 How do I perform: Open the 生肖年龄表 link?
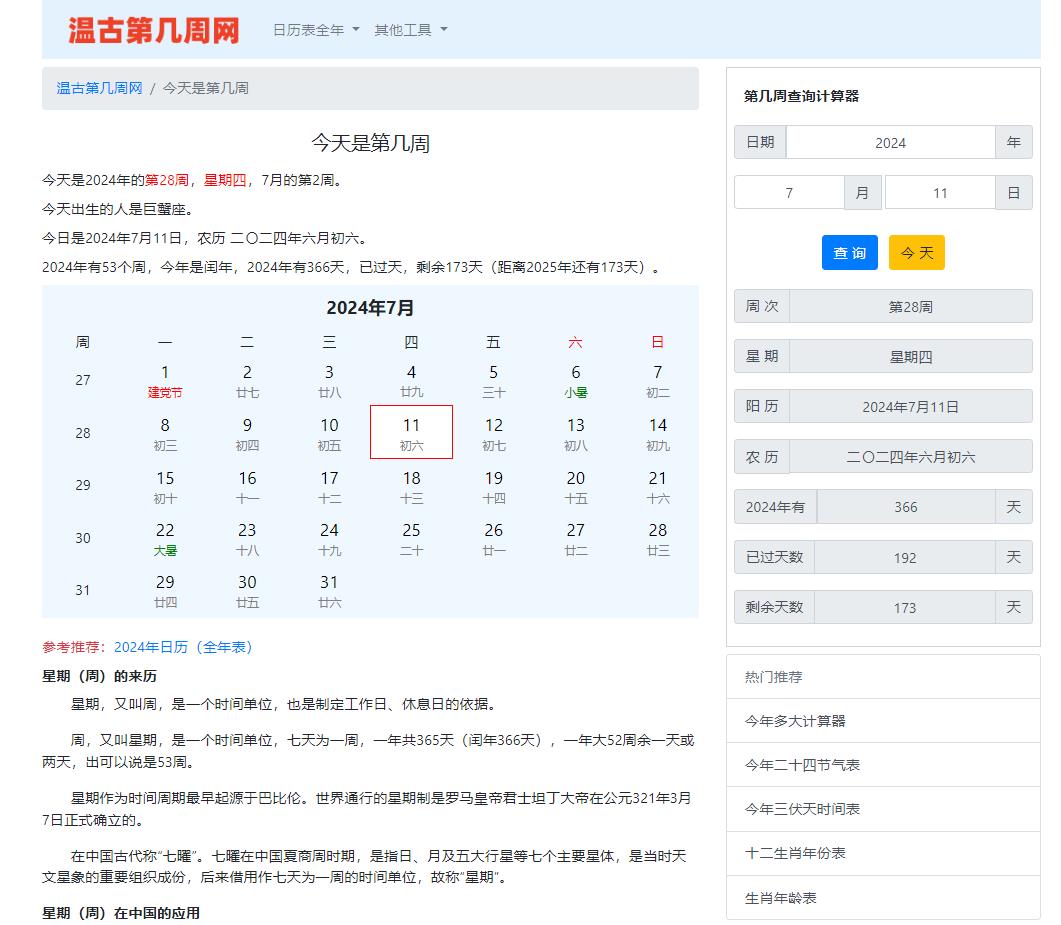(x=782, y=898)
